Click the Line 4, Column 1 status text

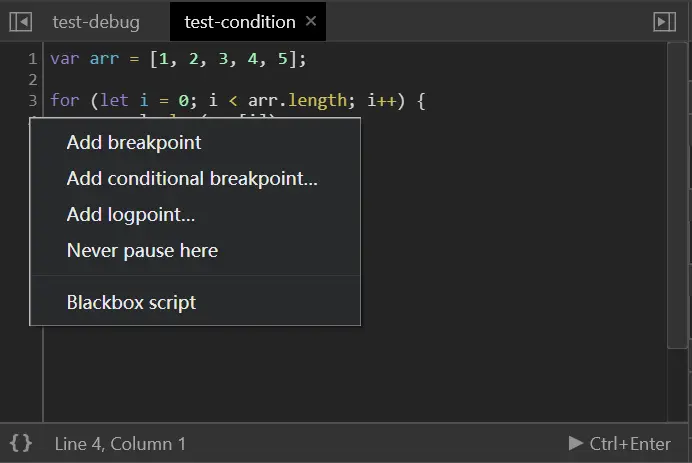[x=120, y=443]
